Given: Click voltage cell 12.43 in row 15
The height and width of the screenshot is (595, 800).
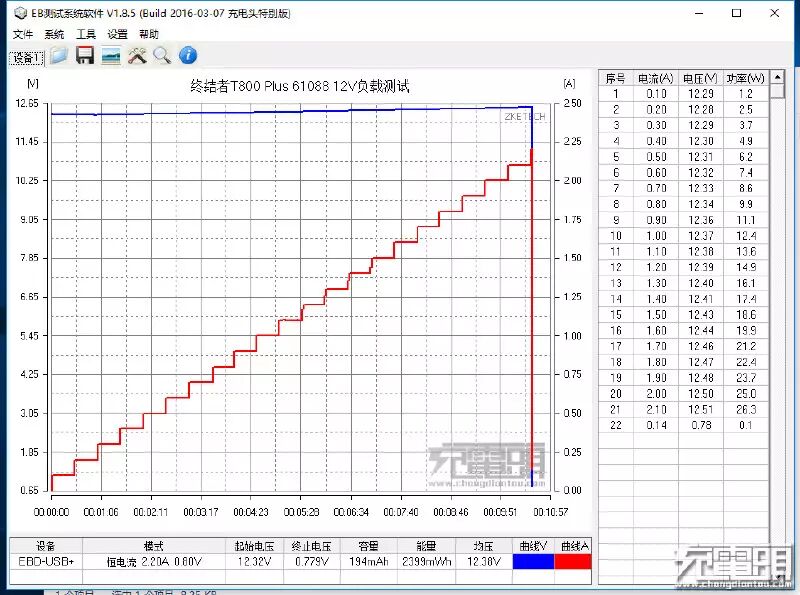Looking at the screenshot, I should 701,315.
